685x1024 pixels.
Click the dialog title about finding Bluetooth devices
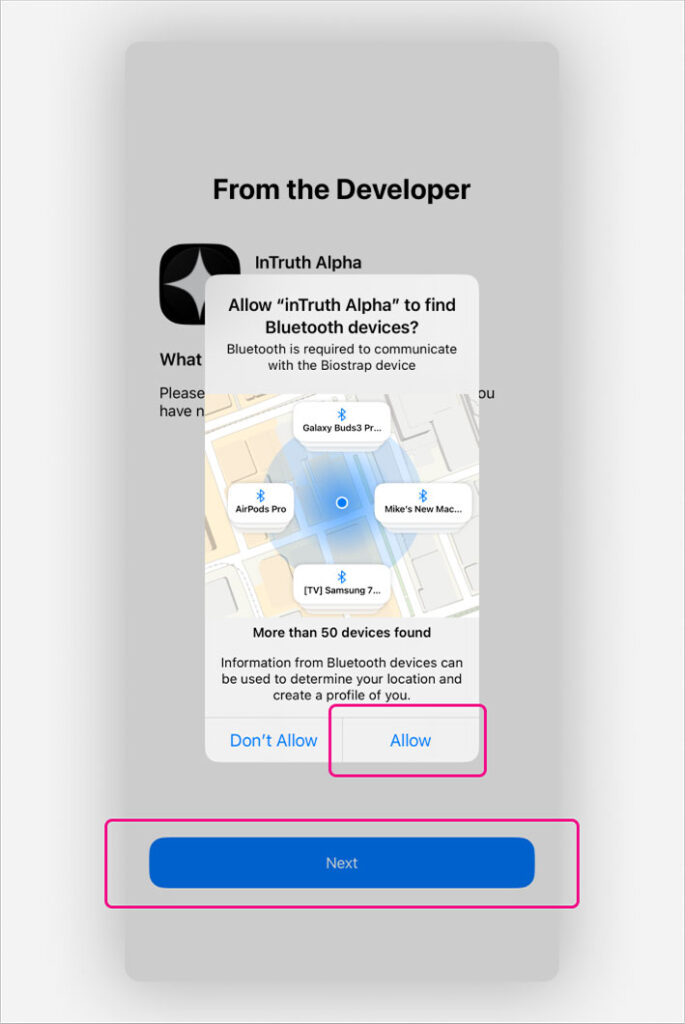342,315
